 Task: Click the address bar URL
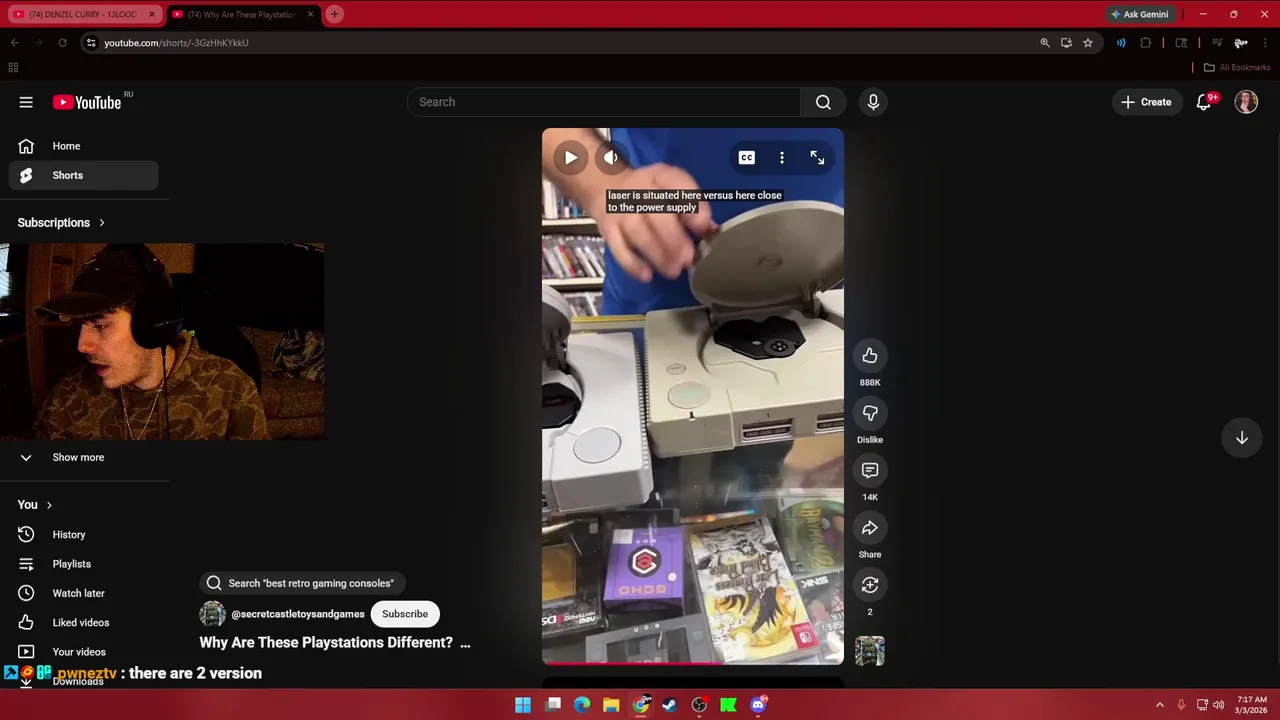[176, 43]
